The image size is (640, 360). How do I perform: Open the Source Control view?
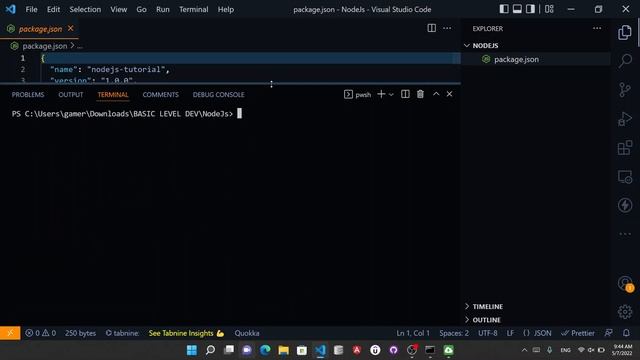(x=624, y=90)
